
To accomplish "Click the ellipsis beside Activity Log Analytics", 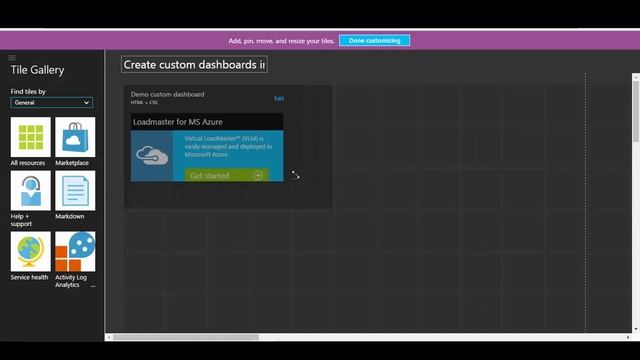I will [x=93, y=286].
